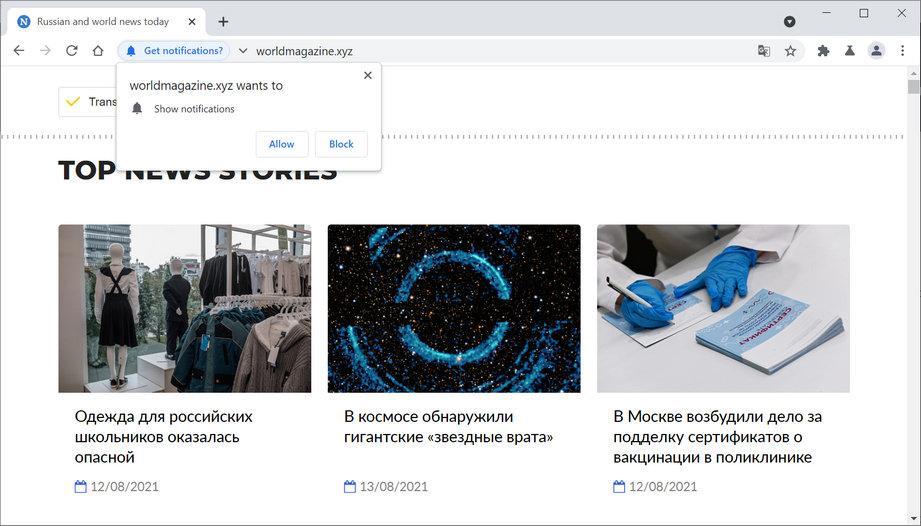Click the vertical scrollbar thumb
Viewport: 921px width, 526px height.
[913, 87]
